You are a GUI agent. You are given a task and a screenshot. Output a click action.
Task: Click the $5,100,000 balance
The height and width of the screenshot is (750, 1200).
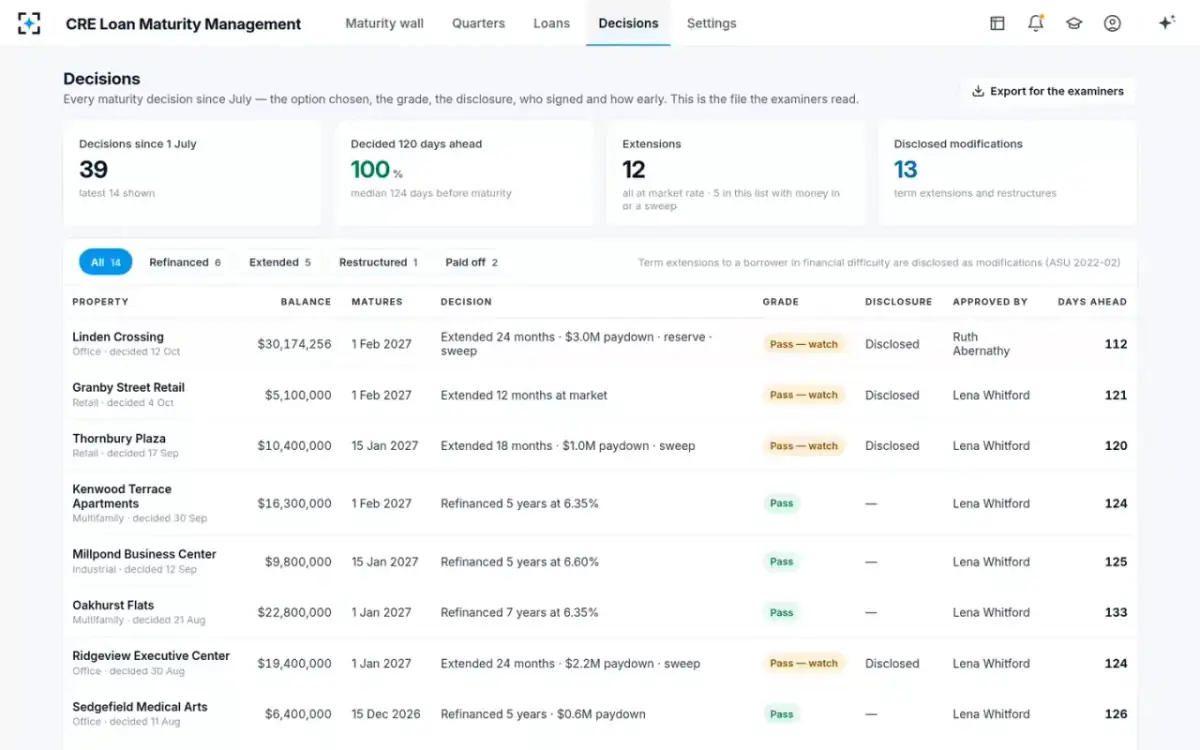[x=298, y=395]
